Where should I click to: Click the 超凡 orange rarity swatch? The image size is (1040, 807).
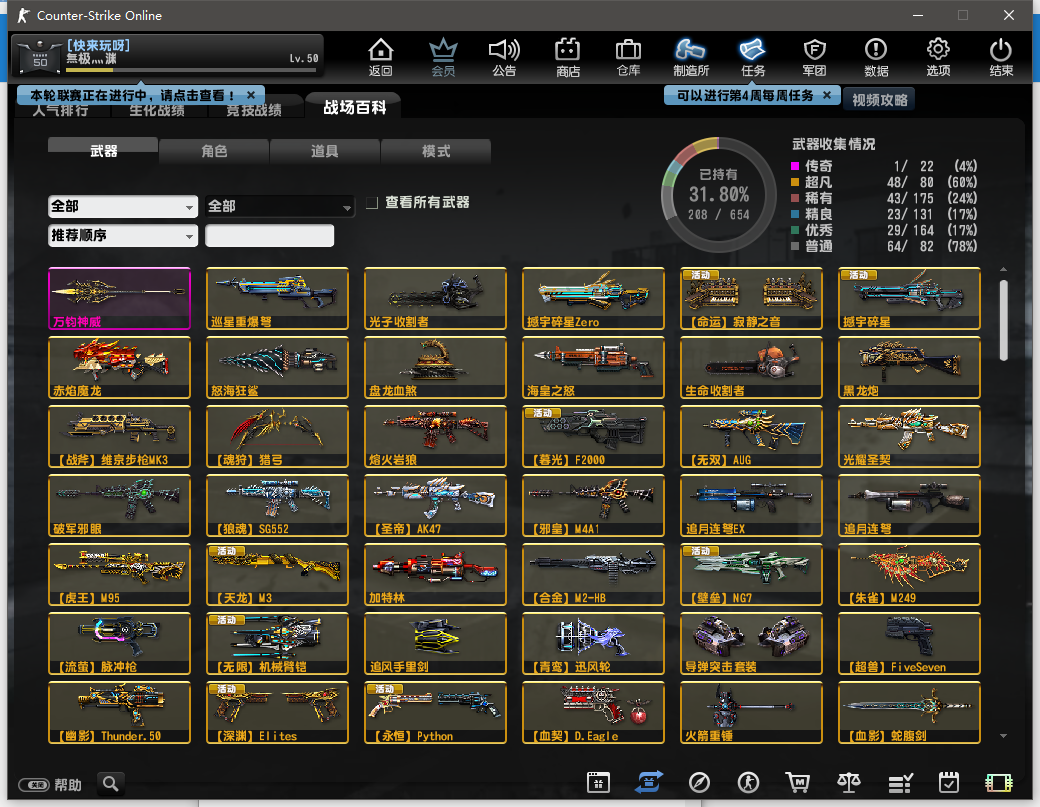point(795,182)
